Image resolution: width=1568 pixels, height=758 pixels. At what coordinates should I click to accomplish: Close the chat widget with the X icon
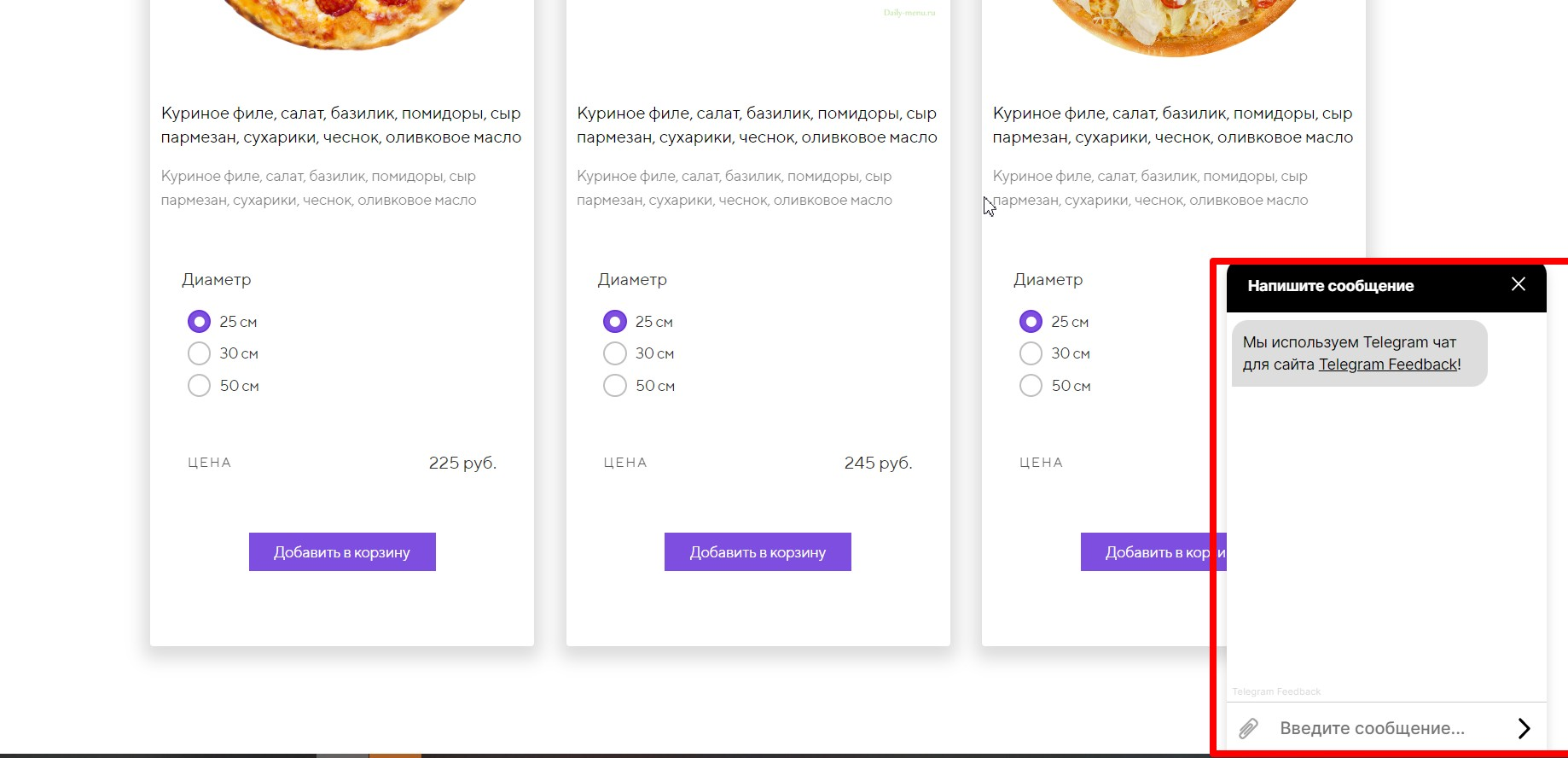coord(1518,284)
